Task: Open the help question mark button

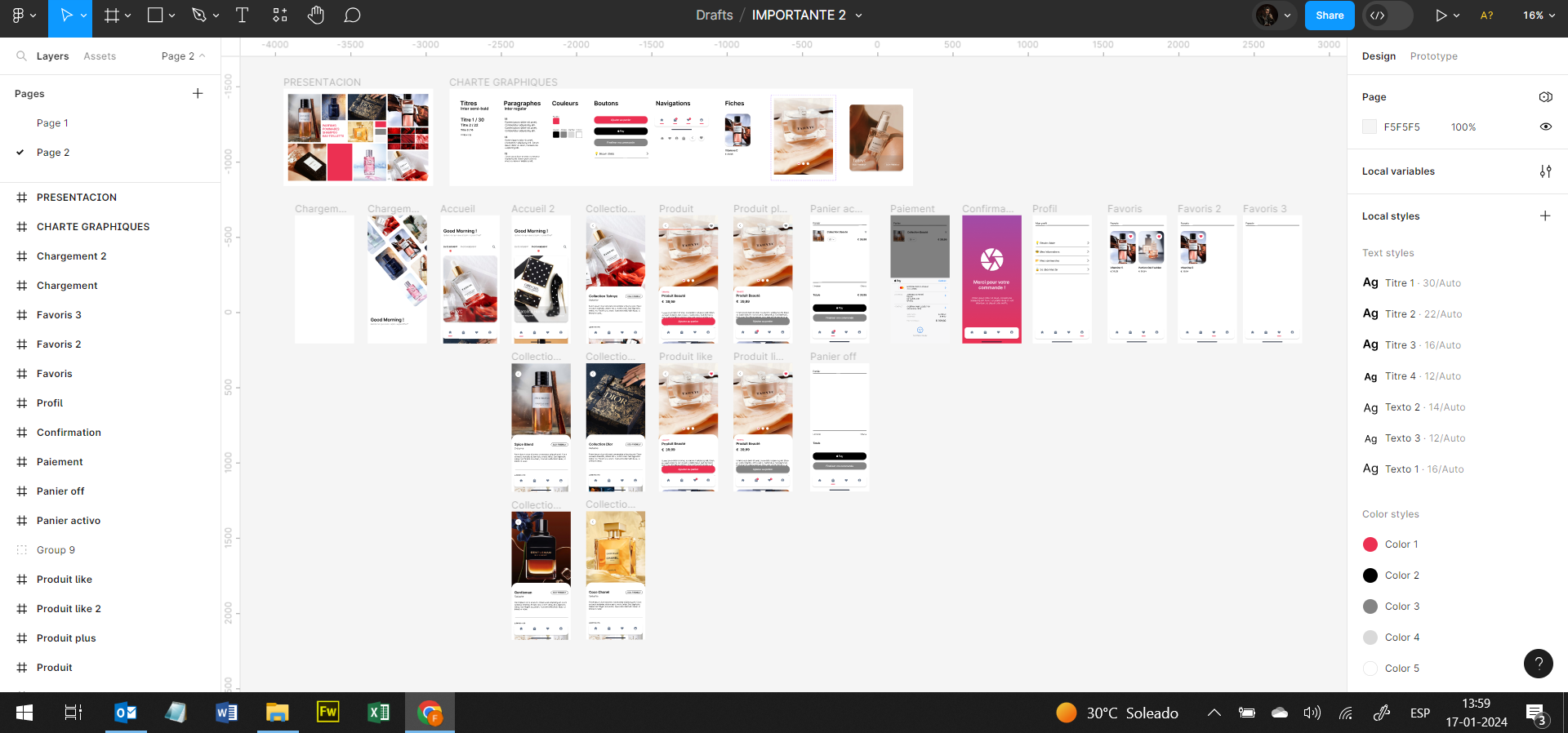Action: [1538, 664]
